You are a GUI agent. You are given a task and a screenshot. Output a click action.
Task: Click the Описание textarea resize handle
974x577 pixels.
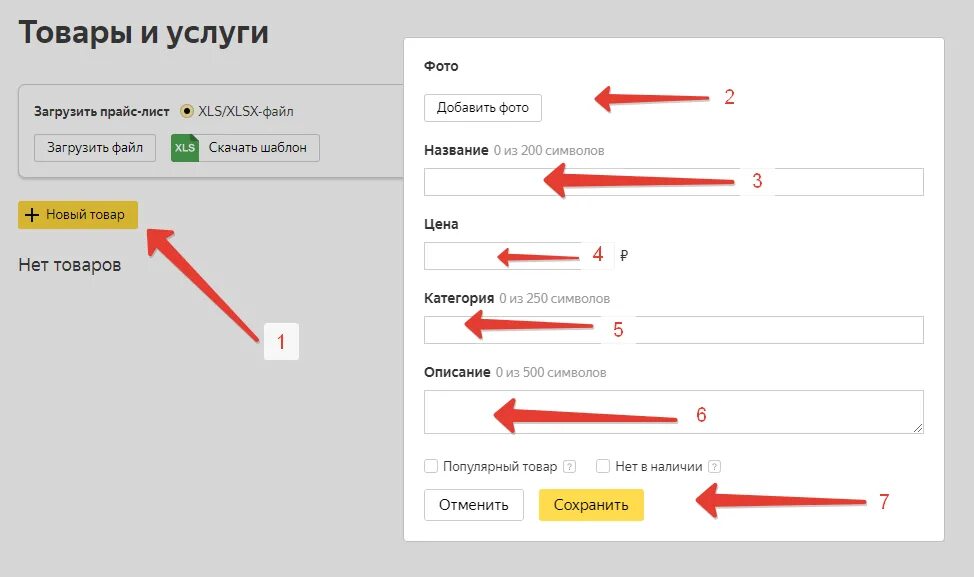918,428
